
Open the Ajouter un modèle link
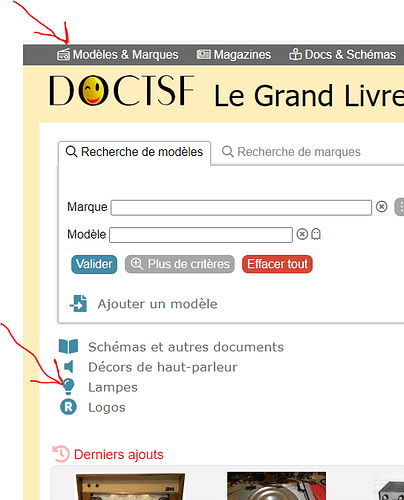[157, 304]
